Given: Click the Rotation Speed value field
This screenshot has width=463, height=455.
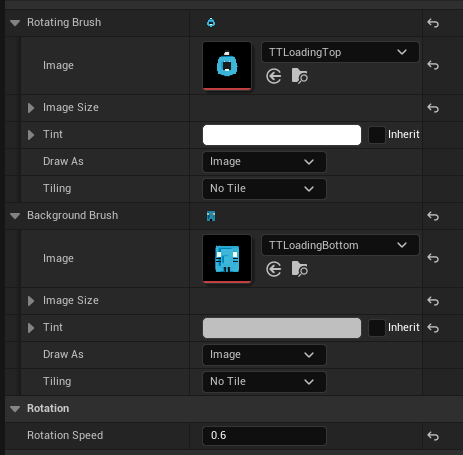Looking at the screenshot, I should click(x=264, y=436).
